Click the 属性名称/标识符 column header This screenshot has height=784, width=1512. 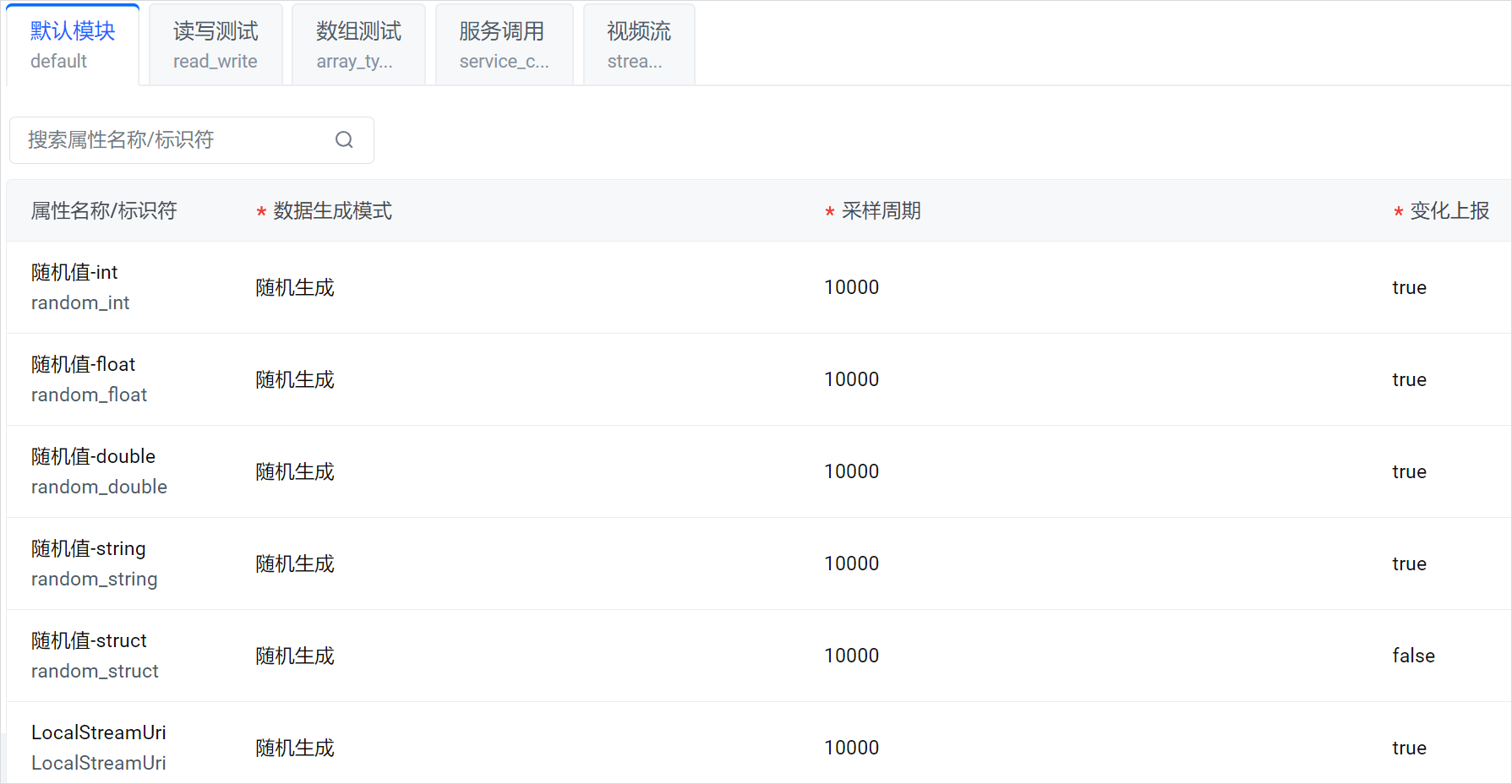104,210
